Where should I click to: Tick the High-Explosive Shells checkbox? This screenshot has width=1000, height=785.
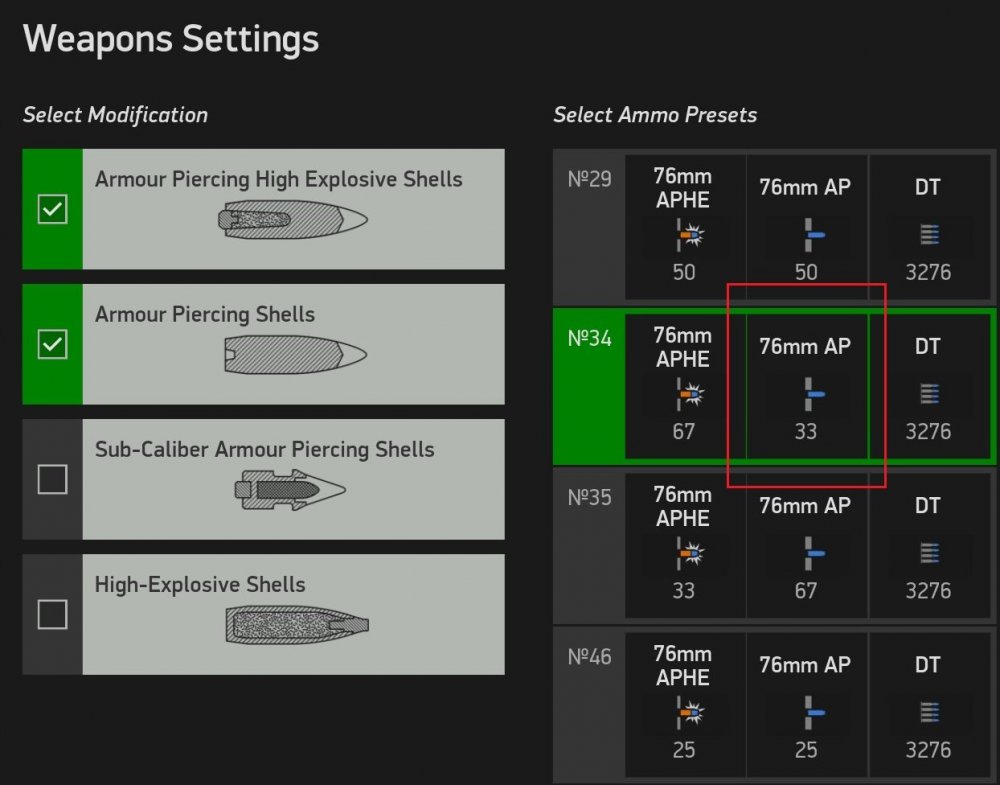pyautogui.click(x=52, y=614)
